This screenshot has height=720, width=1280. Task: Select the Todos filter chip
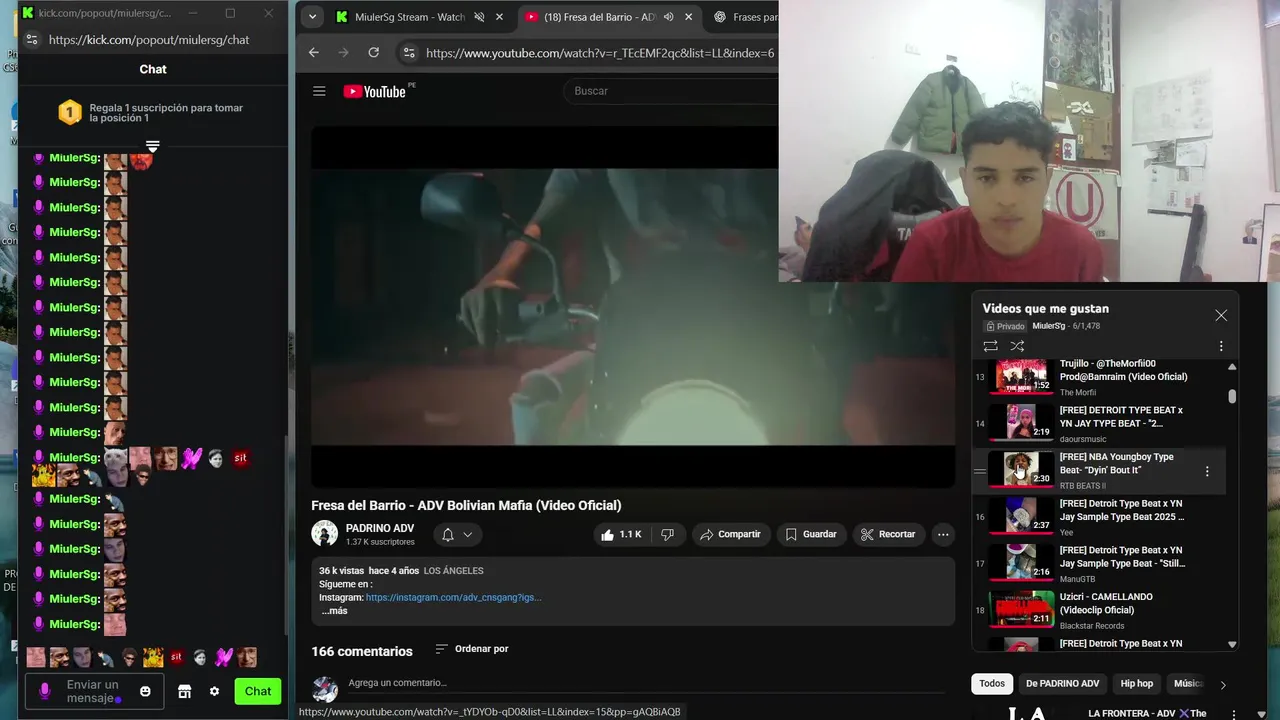click(992, 684)
